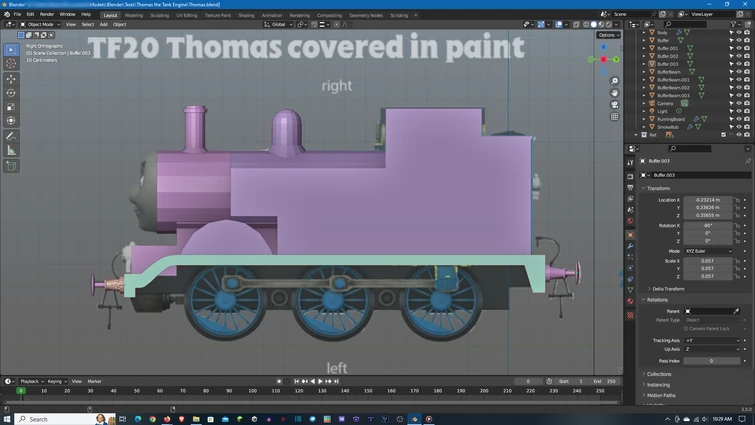Pin the Buffer.003 properties panel
Screen dimensions: 755x425
[x=747, y=161]
